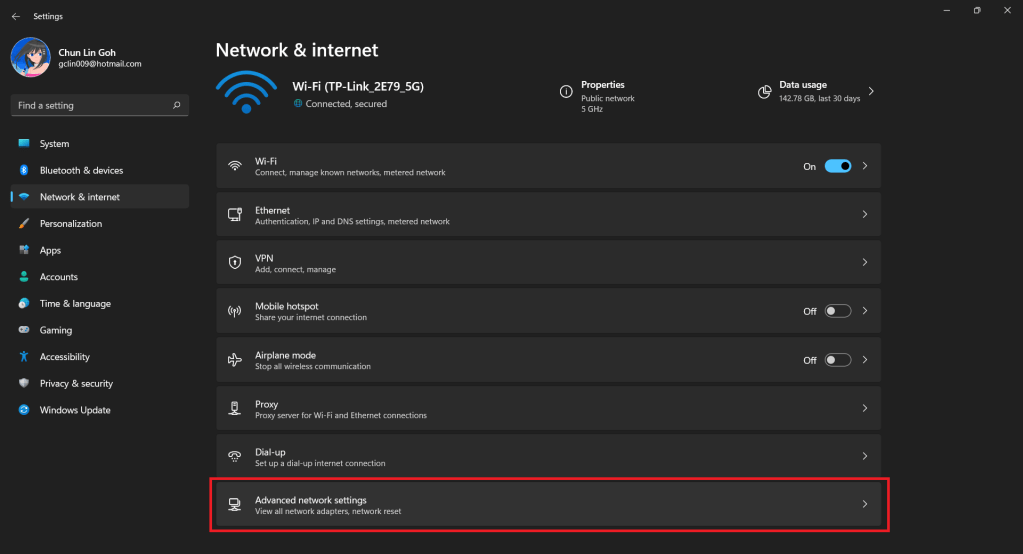Turn off the Wi-Fi toggle
1023x554 pixels.
[x=837, y=166]
